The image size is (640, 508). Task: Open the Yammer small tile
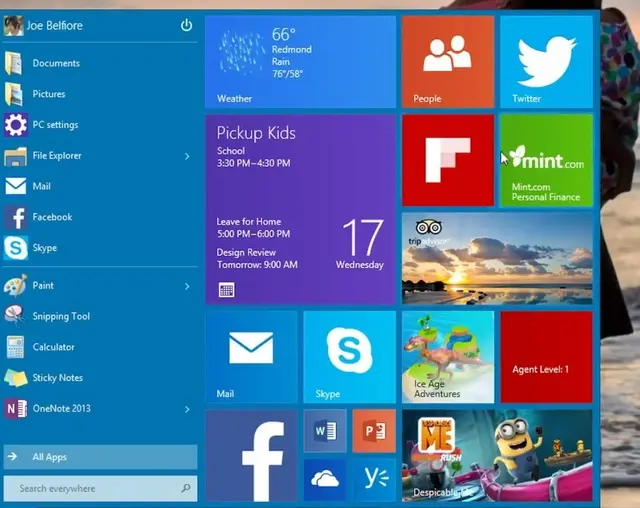pos(374,480)
